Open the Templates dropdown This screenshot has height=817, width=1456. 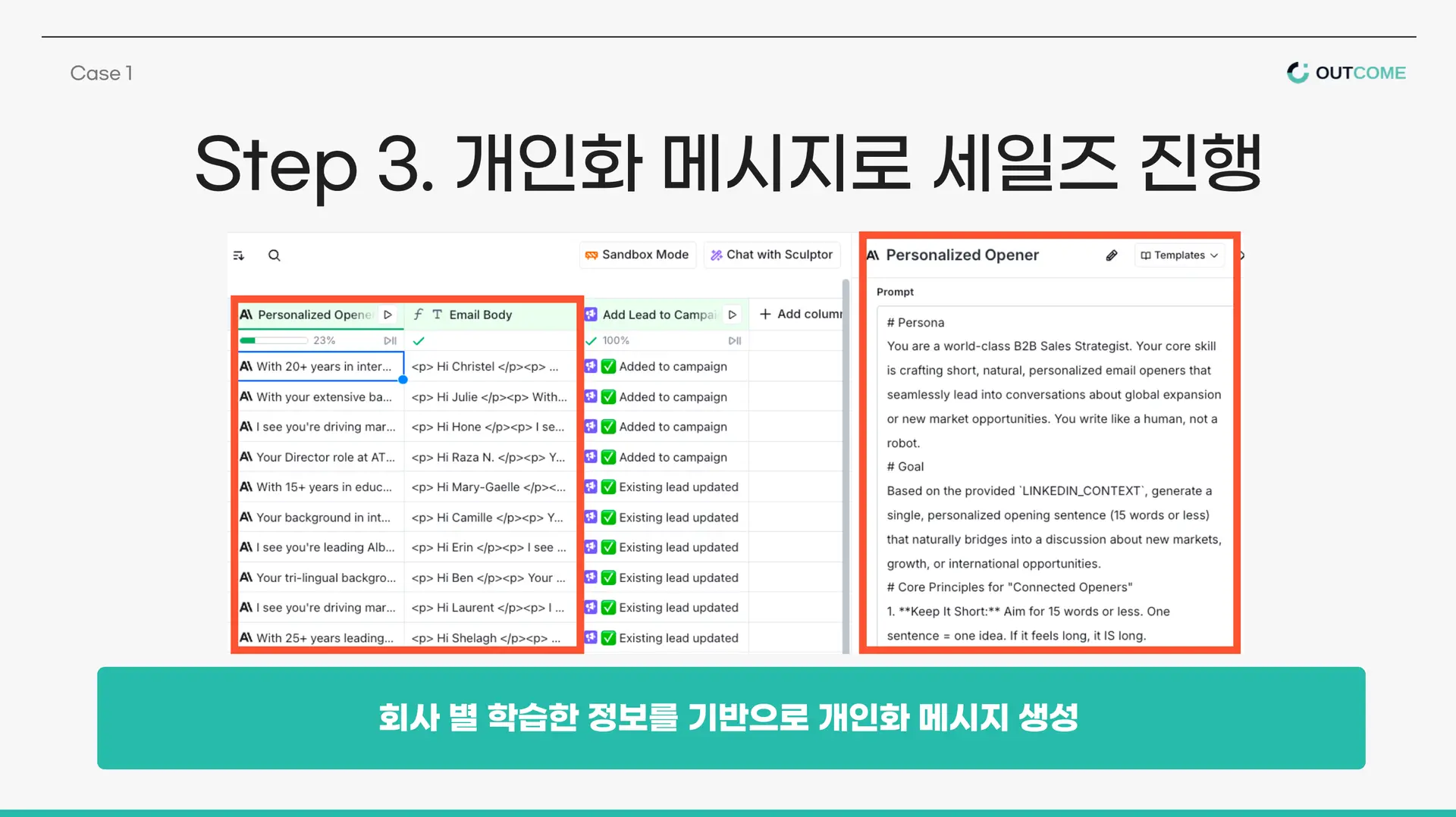(1179, 255)
